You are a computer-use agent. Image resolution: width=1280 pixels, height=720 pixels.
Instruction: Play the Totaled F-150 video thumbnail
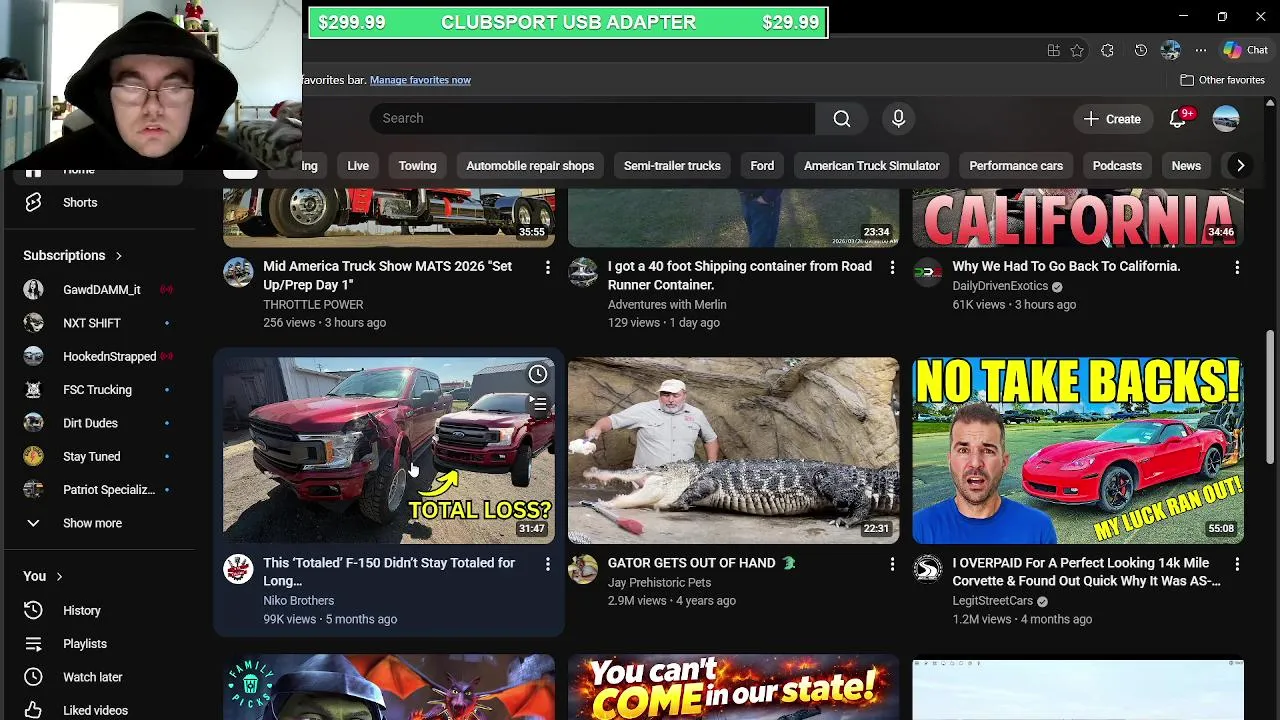[x=389, y=450]
